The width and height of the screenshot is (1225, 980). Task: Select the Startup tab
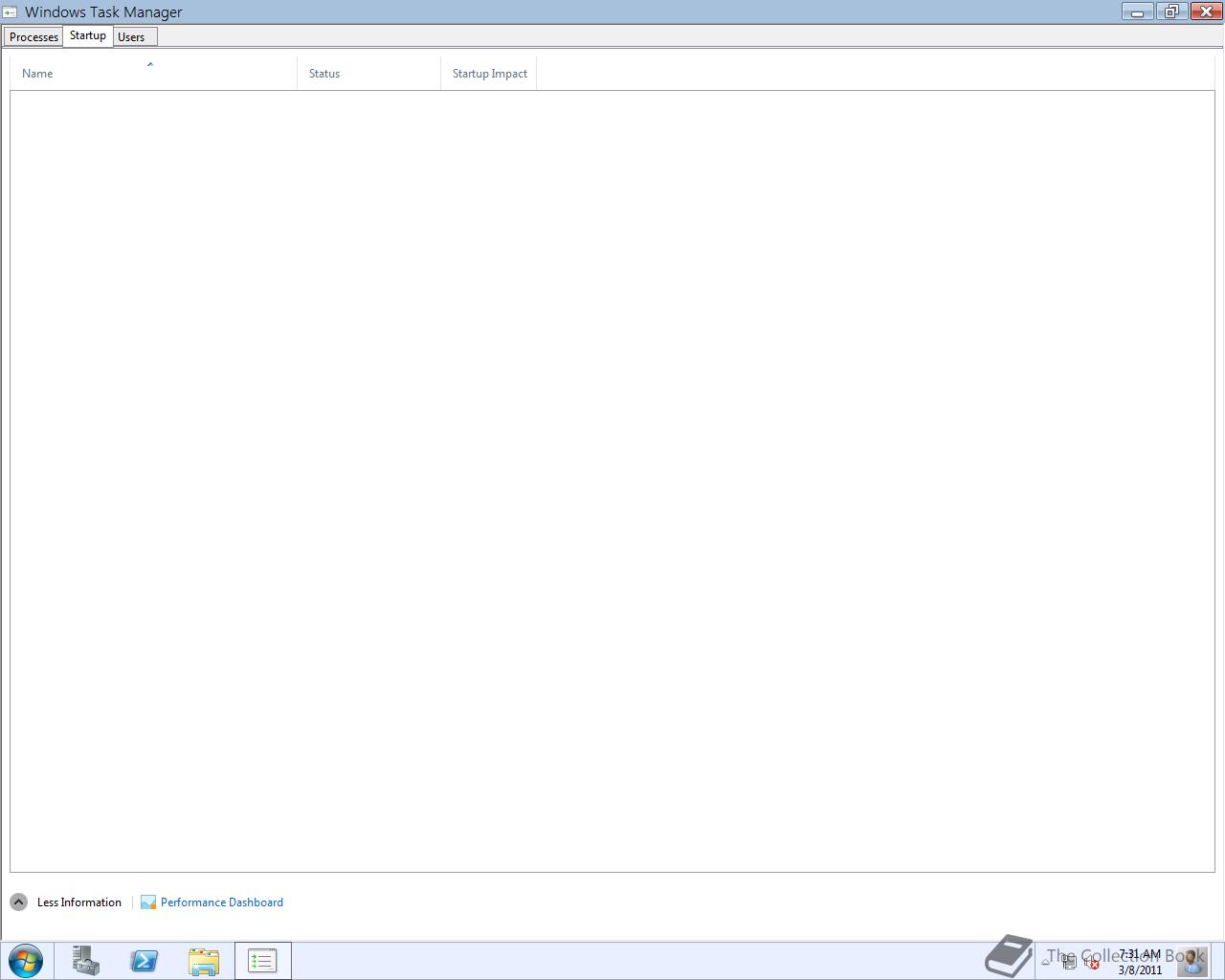click(88, 35)
